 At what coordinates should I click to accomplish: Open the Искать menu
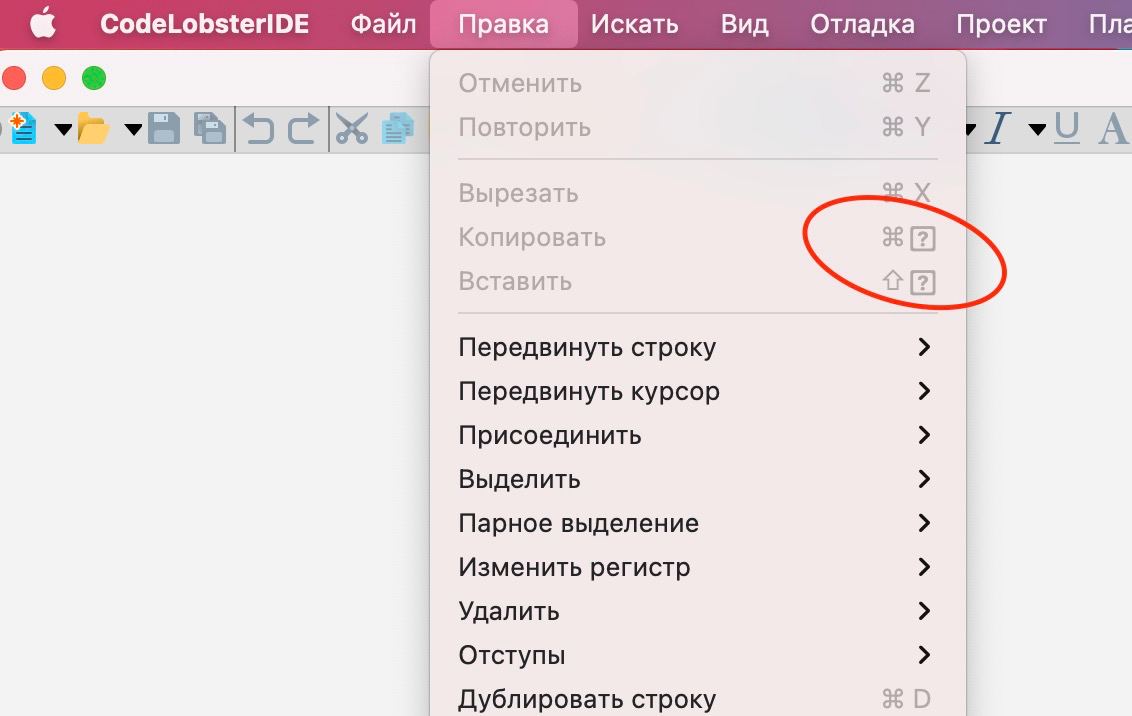coord(635,24)
